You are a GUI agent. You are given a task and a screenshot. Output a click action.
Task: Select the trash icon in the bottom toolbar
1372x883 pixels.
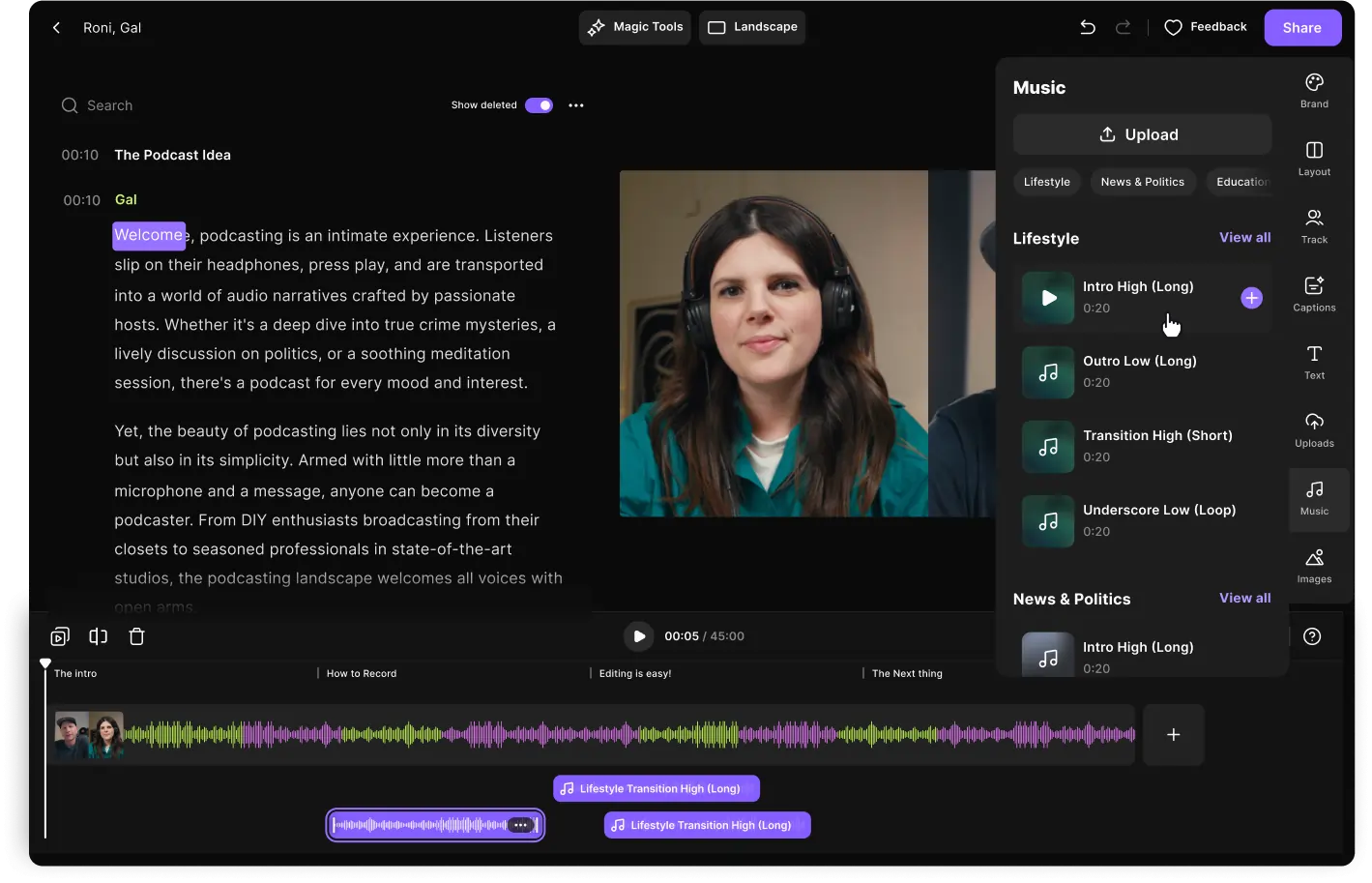pos(136,636)
